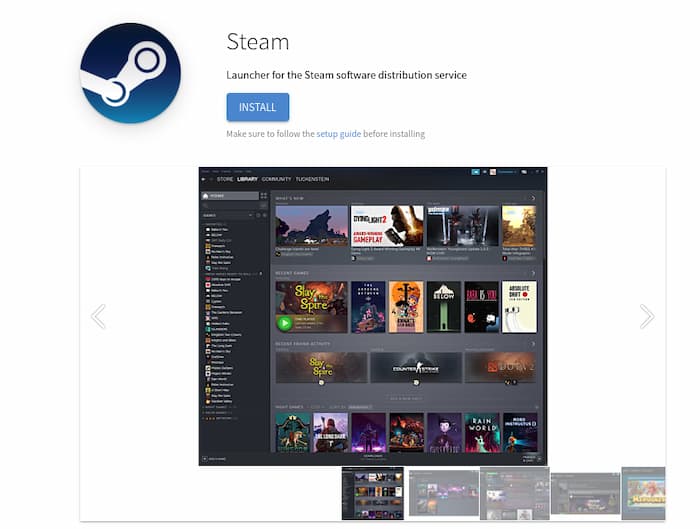
Task: Open the setup guide link
Action: point(338,134)
